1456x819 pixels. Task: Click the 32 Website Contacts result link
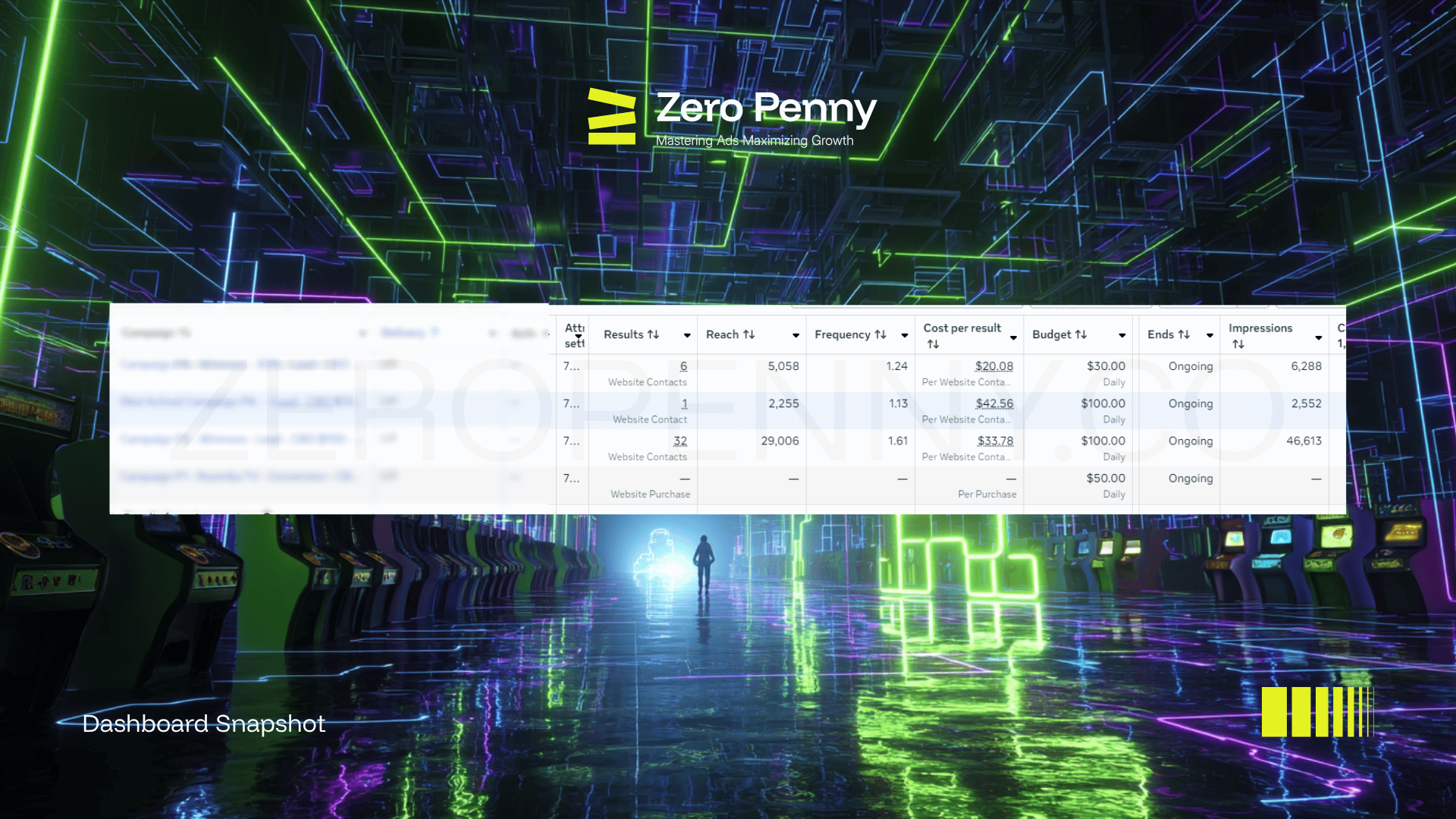pos(679,441)
